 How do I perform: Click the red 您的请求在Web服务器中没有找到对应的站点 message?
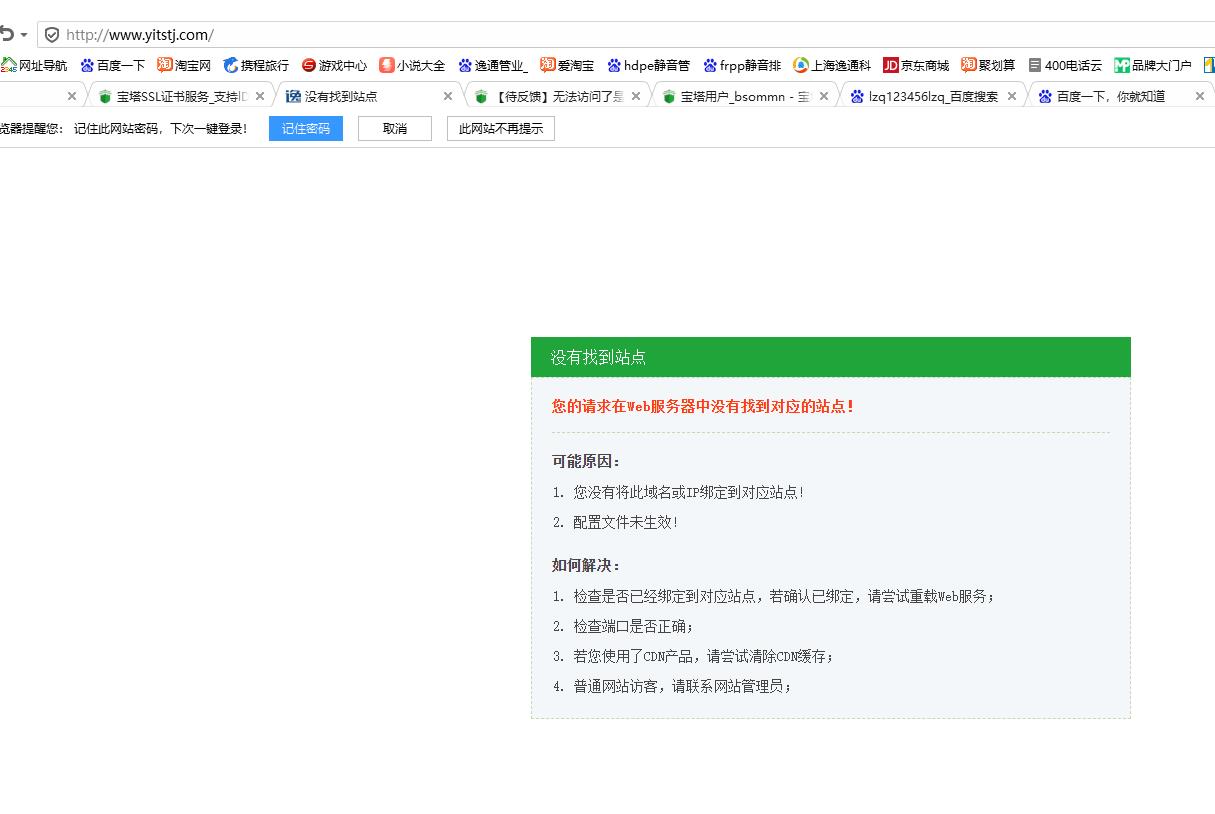[703, 406]
